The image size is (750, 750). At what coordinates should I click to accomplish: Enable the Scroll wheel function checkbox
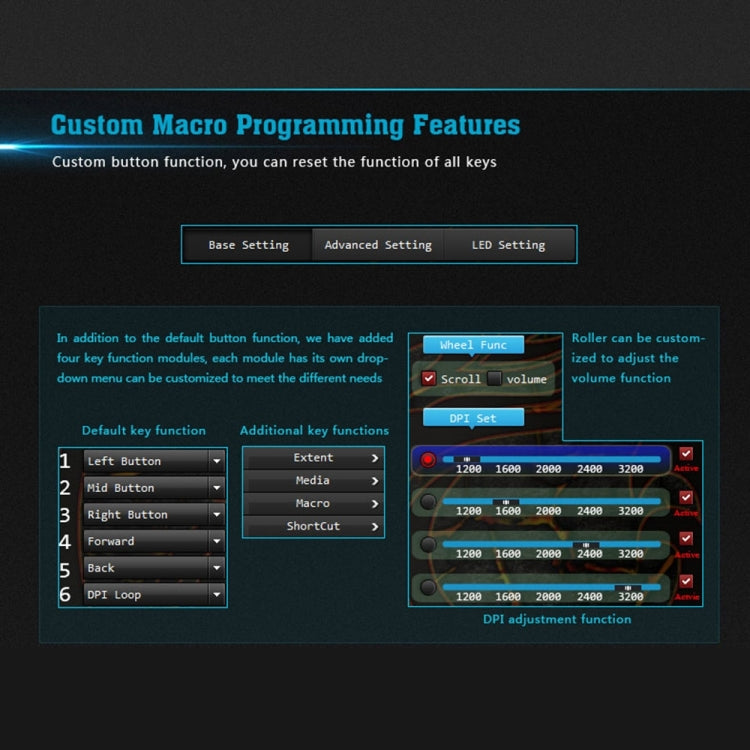(429, 379)
